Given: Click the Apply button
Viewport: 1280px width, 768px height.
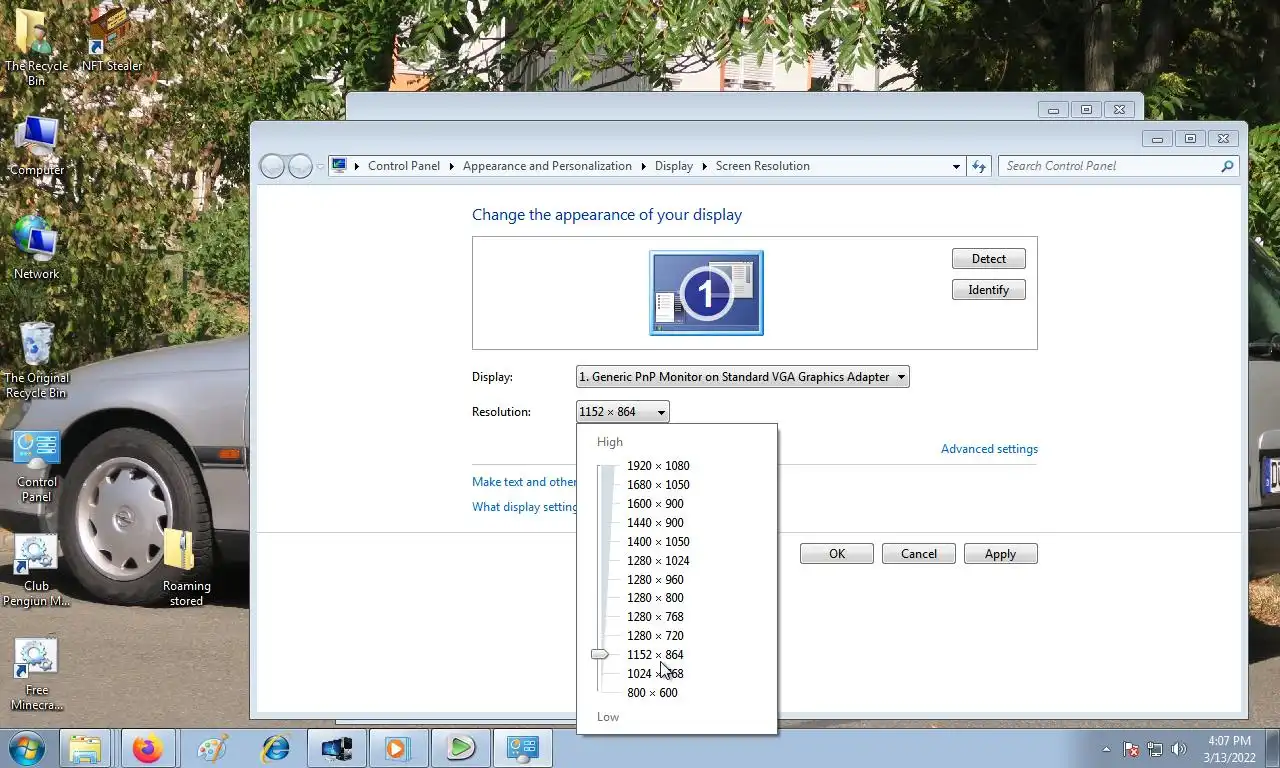Looking at the screenshot, I should coord(1001,554).
